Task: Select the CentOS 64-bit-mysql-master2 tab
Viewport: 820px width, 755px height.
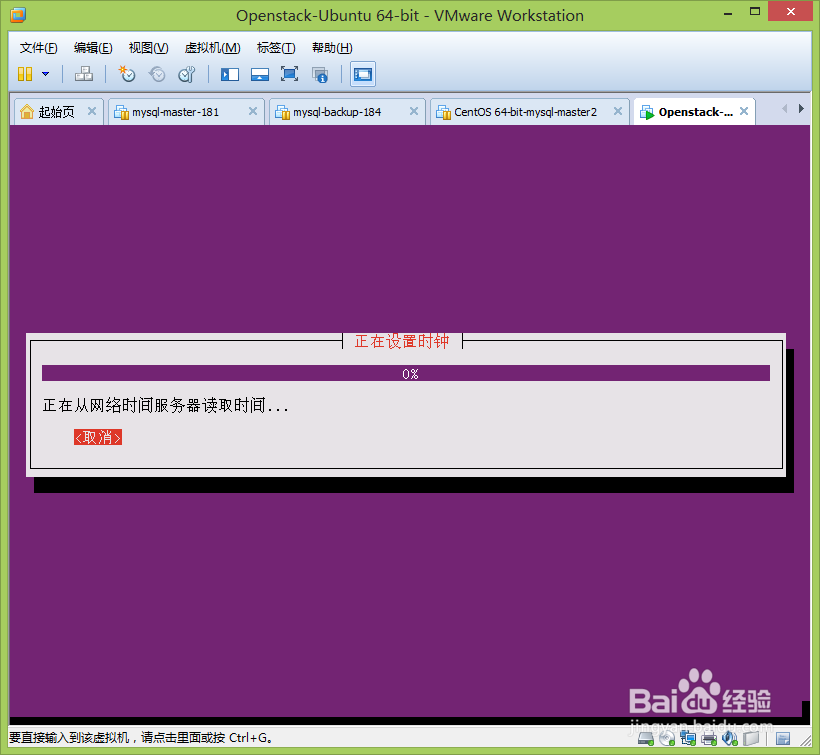Action: coord(525,111)
